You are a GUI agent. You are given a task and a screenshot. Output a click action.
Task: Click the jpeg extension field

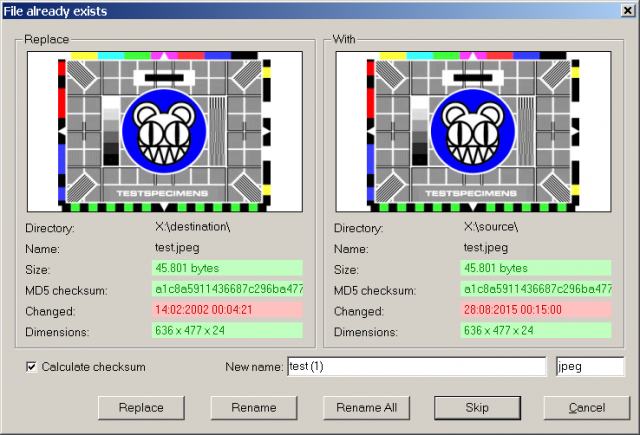590,366
